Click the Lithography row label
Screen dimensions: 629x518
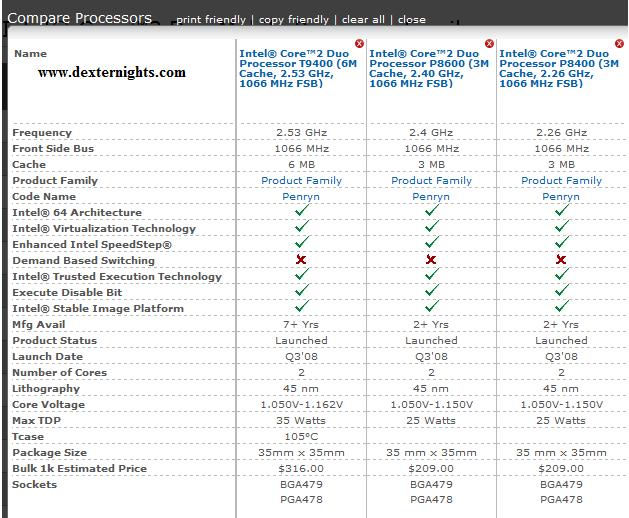coord(46,388)
